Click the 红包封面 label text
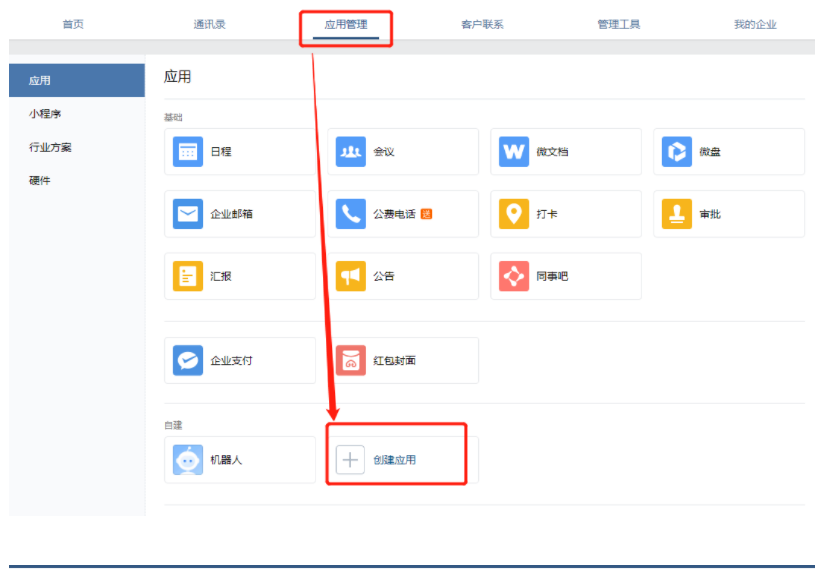 (395, 361)
